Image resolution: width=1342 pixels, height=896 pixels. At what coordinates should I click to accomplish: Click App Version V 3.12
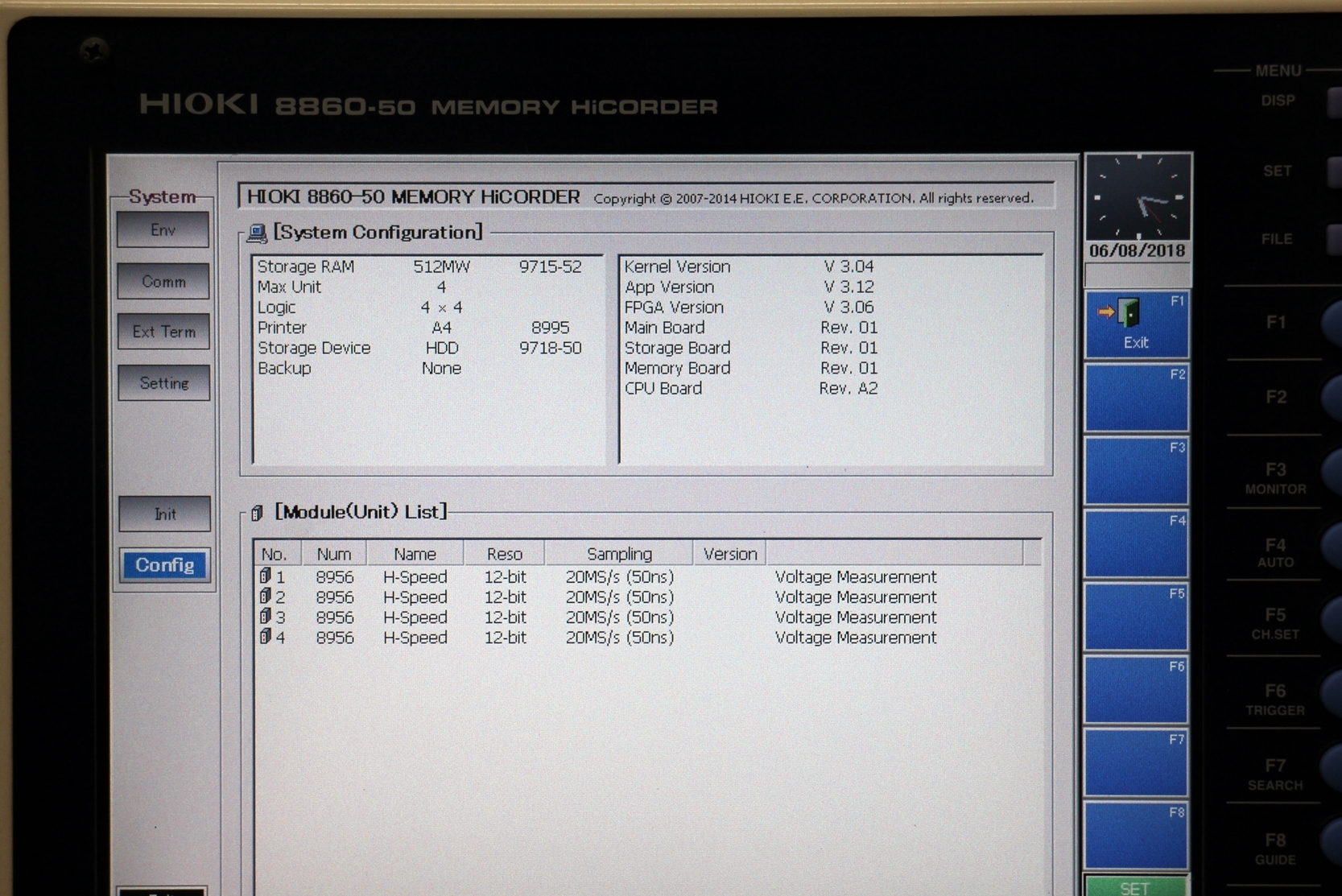pyautogui.click(x=749, y=287)
